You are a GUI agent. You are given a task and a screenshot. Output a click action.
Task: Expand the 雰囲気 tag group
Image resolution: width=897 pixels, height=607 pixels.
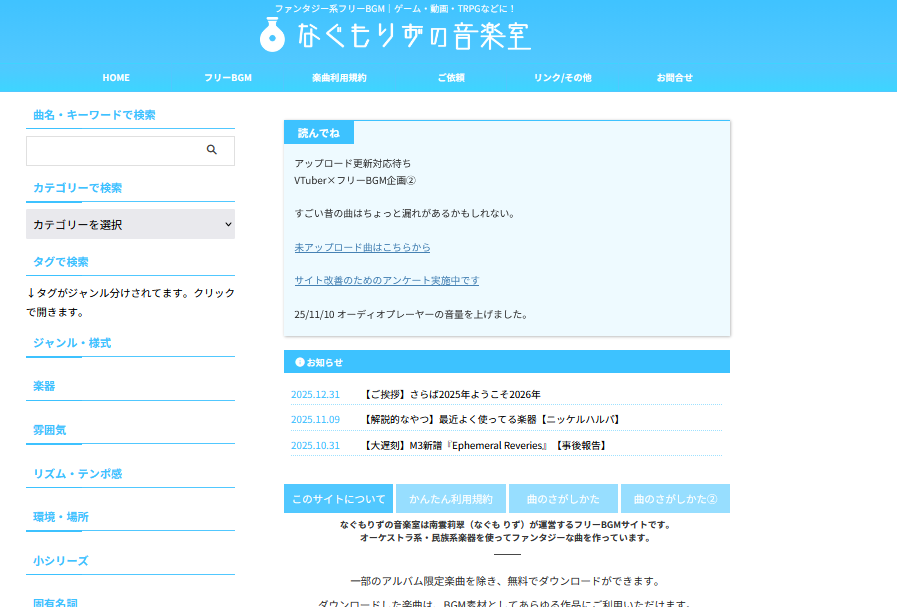point(50,430)
